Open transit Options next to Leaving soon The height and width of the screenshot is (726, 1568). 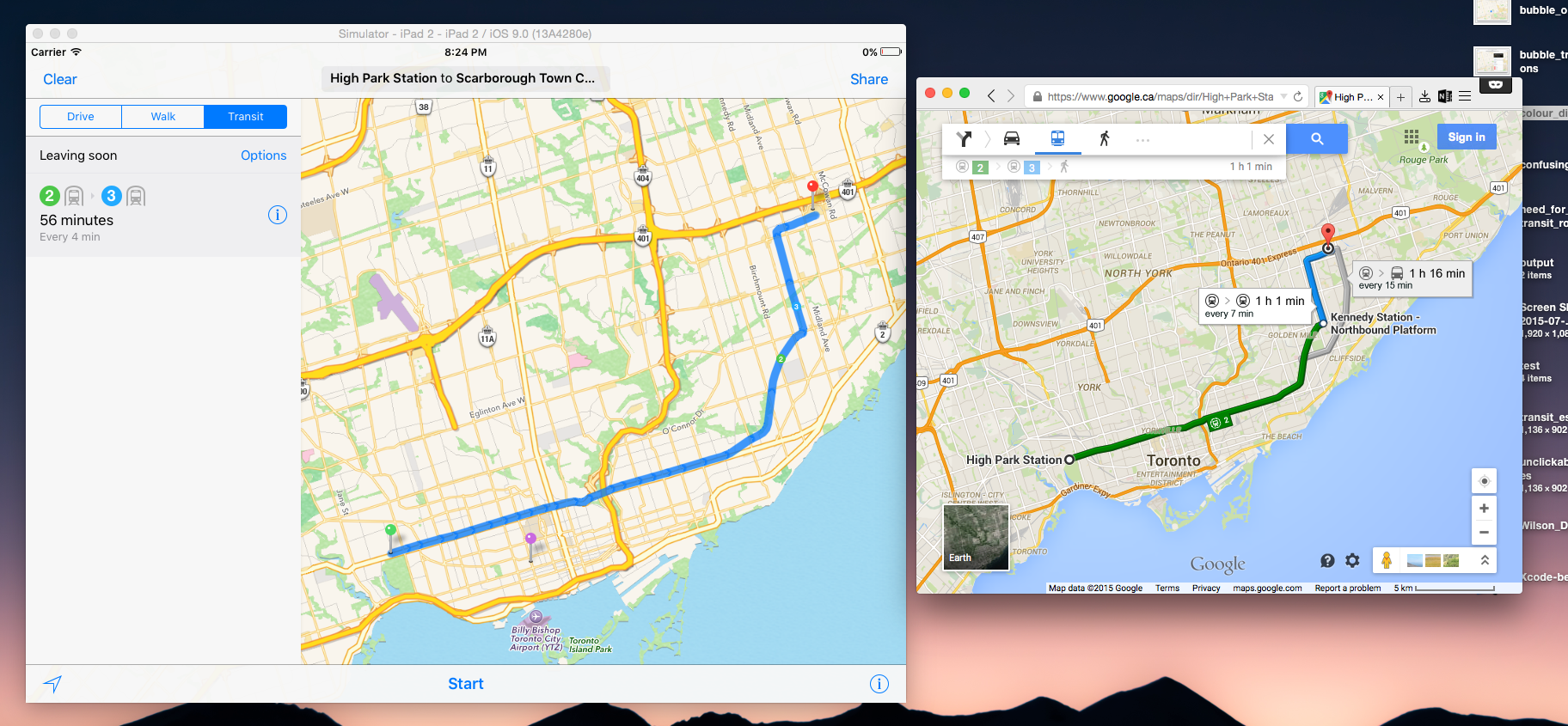tap(264, 156)
